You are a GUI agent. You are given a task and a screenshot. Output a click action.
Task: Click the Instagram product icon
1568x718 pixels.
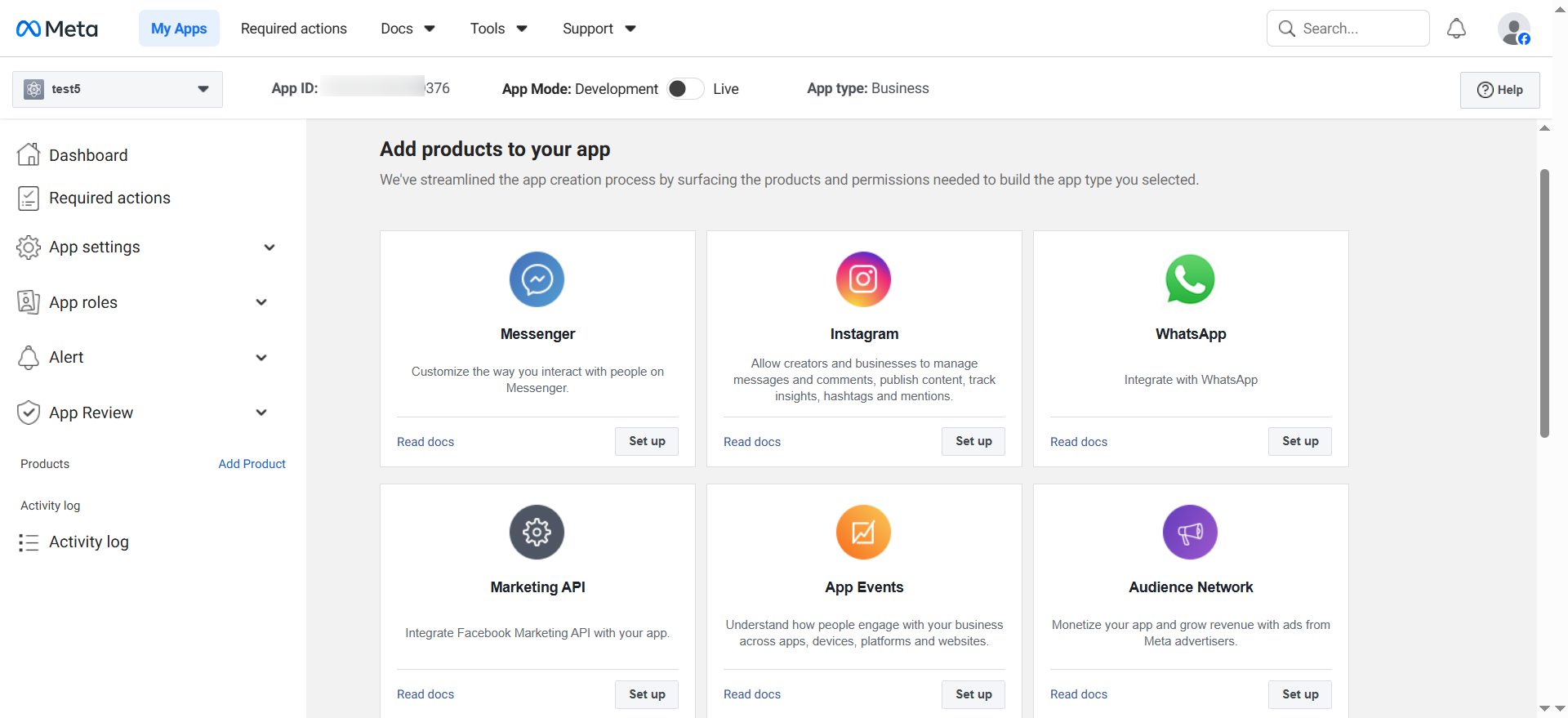(863, 279)
